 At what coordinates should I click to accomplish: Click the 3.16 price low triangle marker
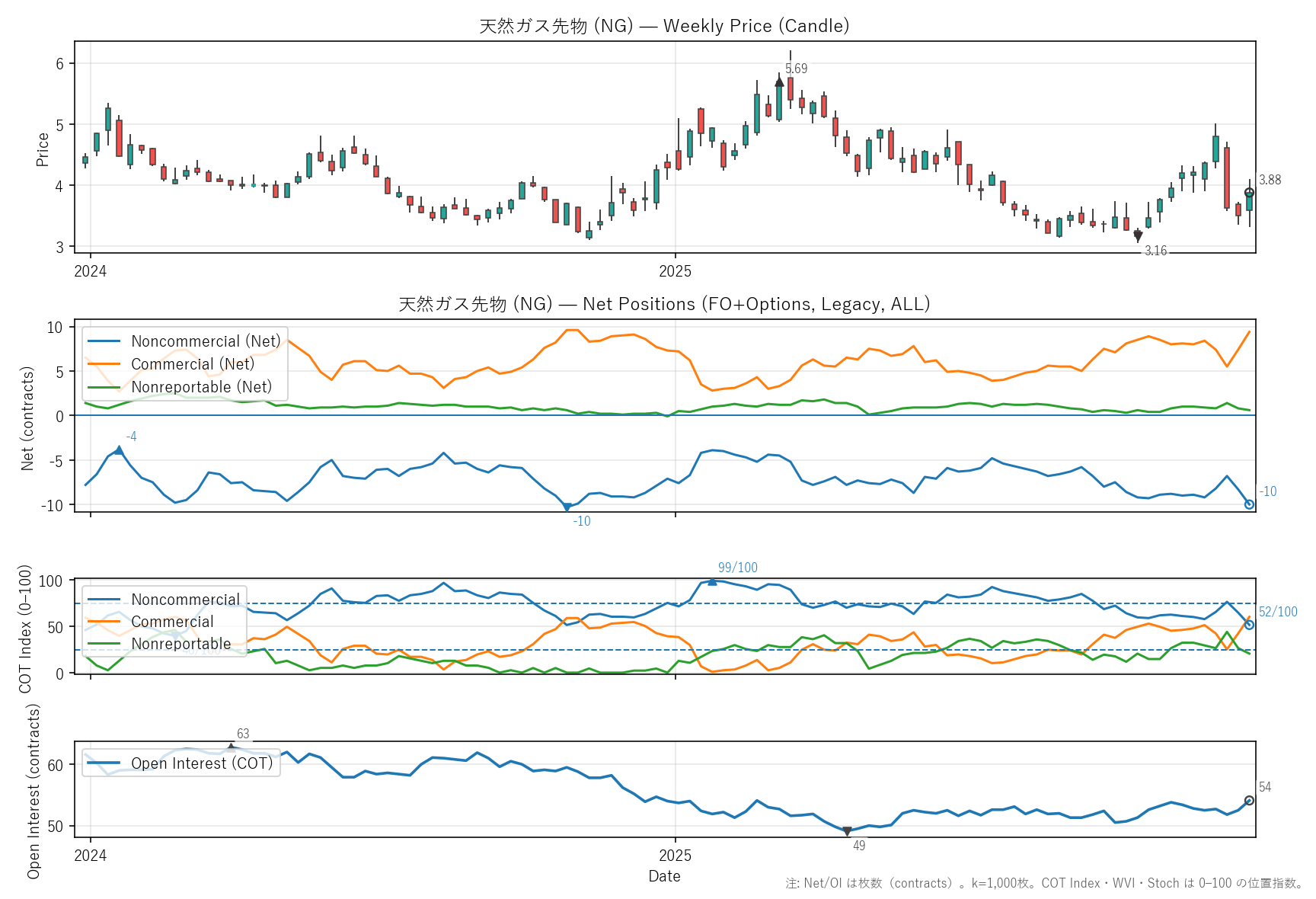pos(1138,237)
